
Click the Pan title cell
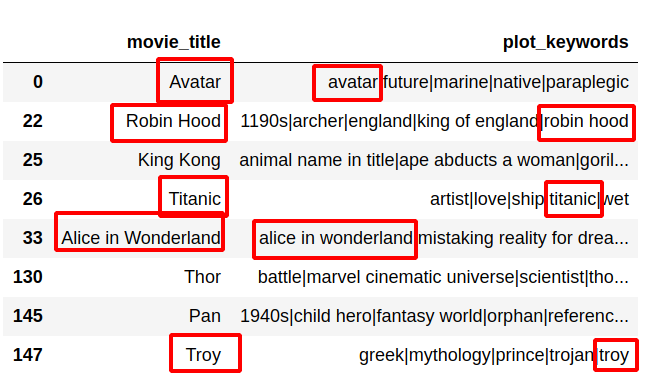(205, 316)
